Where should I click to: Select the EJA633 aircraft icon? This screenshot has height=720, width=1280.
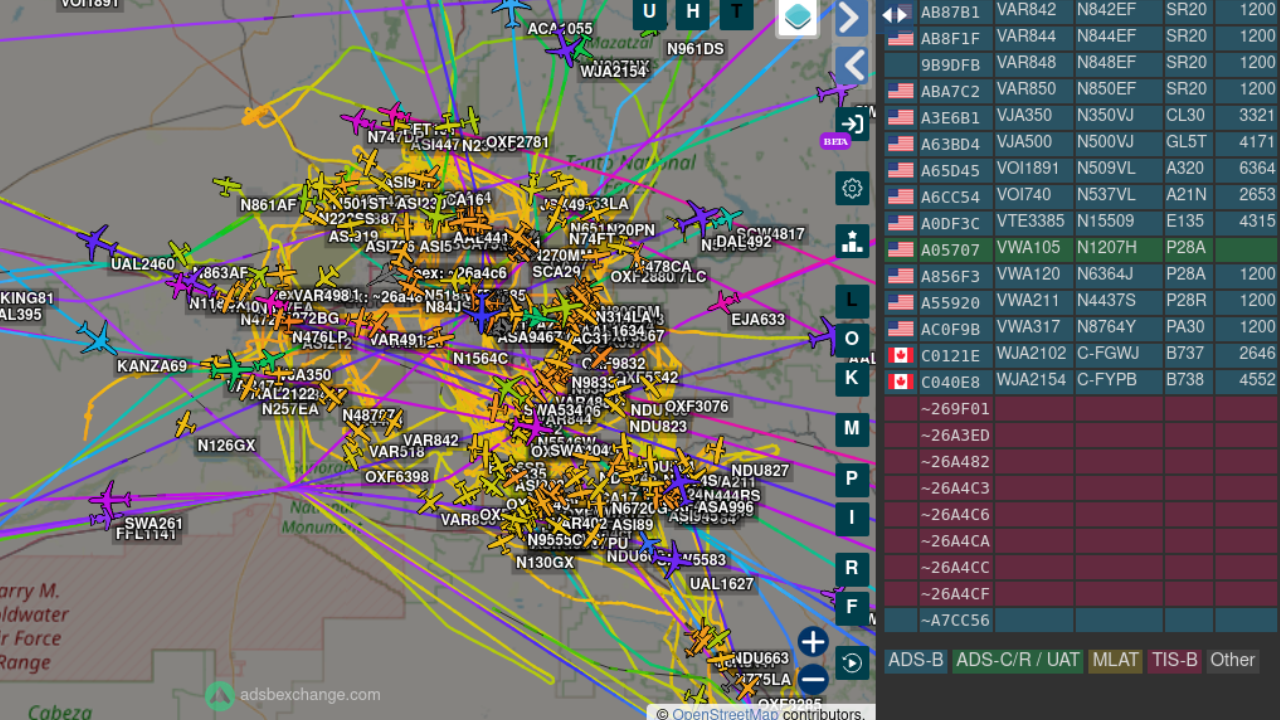[723, 300]
